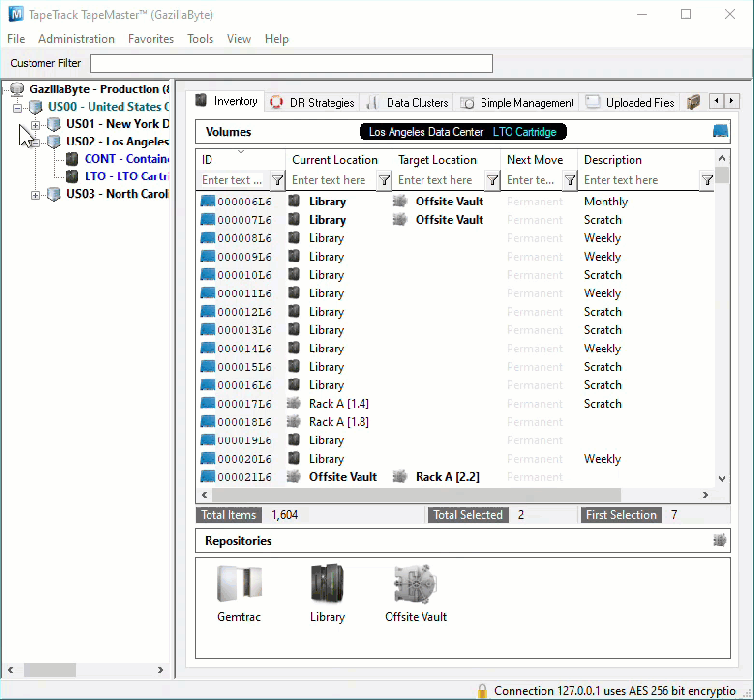Click the ID column filter text field
Image resolution: width=754 pixels, height=700 pixels.
coord(234,180)
